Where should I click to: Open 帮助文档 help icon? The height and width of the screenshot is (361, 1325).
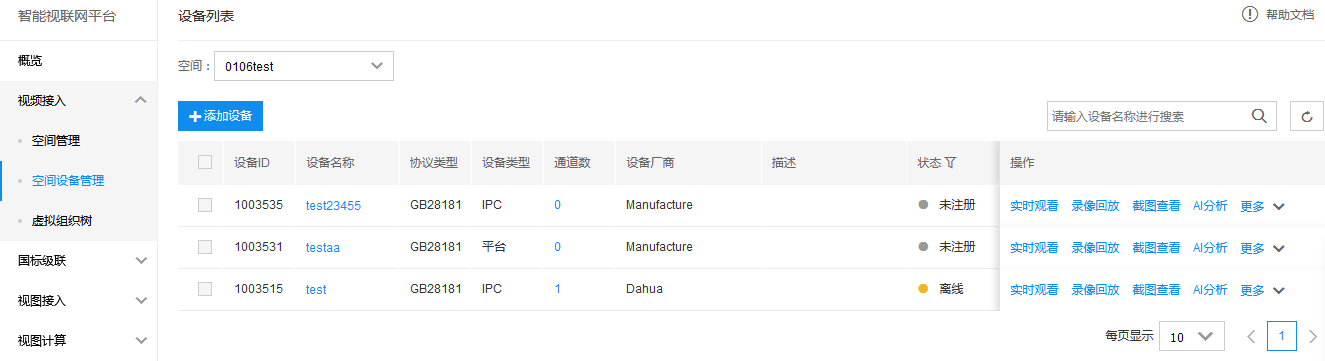(x=1249, y=14)
